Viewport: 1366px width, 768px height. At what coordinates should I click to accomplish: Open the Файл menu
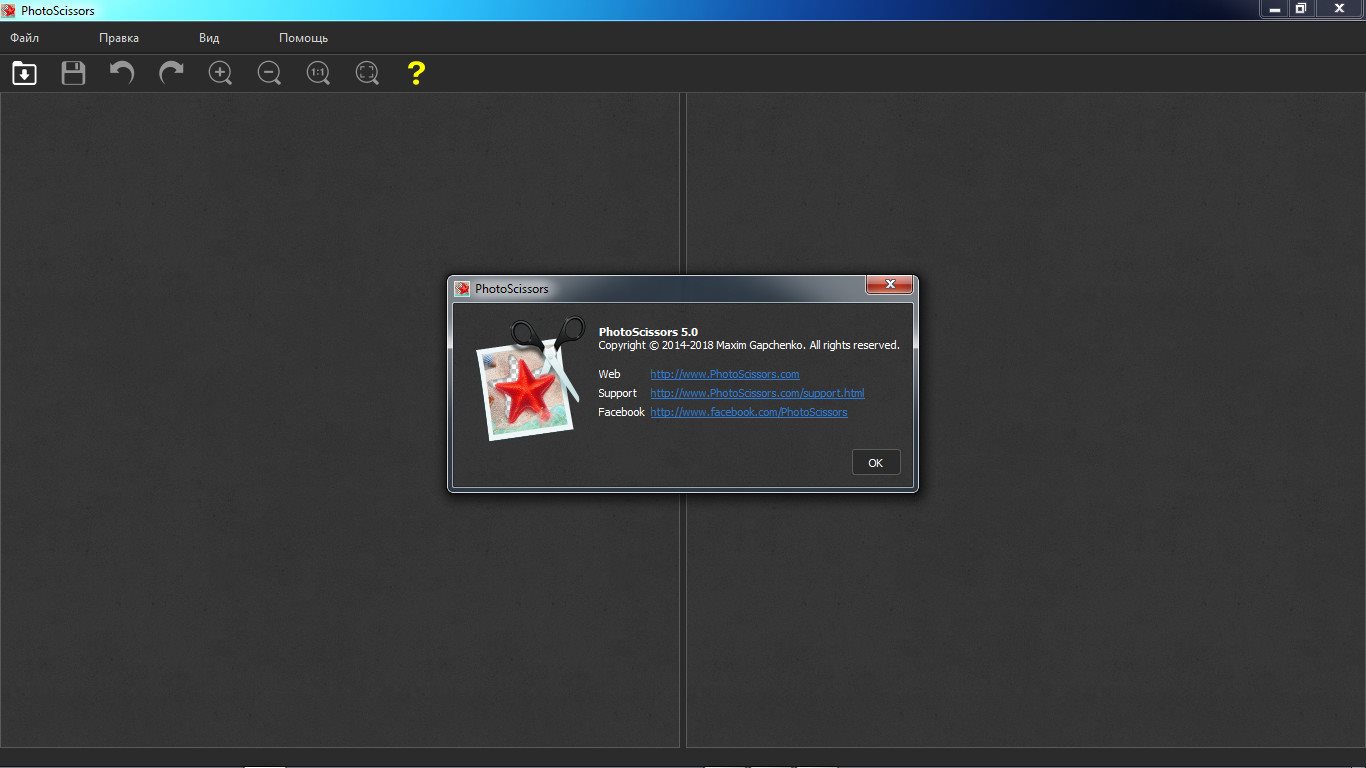pyautogui.click(x=25, y=38)
